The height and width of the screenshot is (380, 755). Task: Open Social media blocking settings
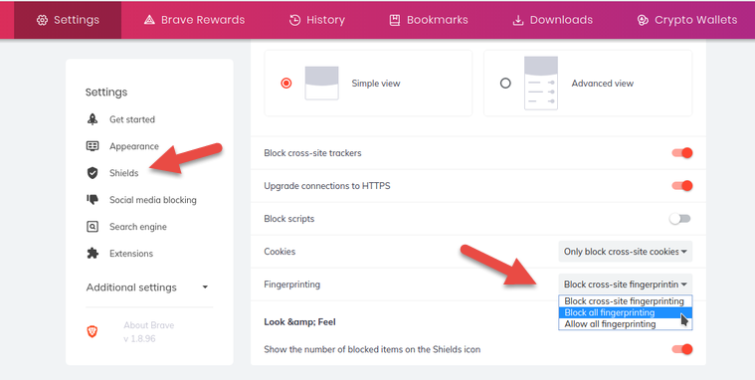(x=153, y=200)
